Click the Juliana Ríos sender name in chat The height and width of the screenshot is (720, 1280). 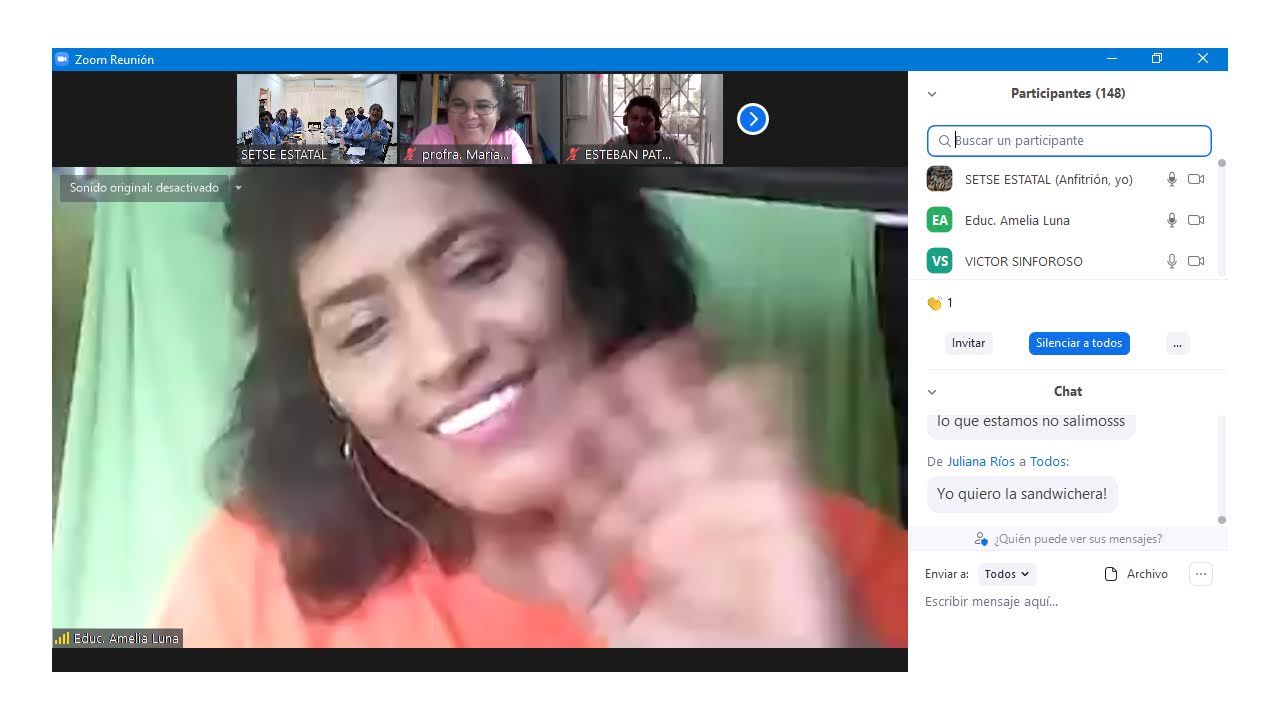(981, 462)
